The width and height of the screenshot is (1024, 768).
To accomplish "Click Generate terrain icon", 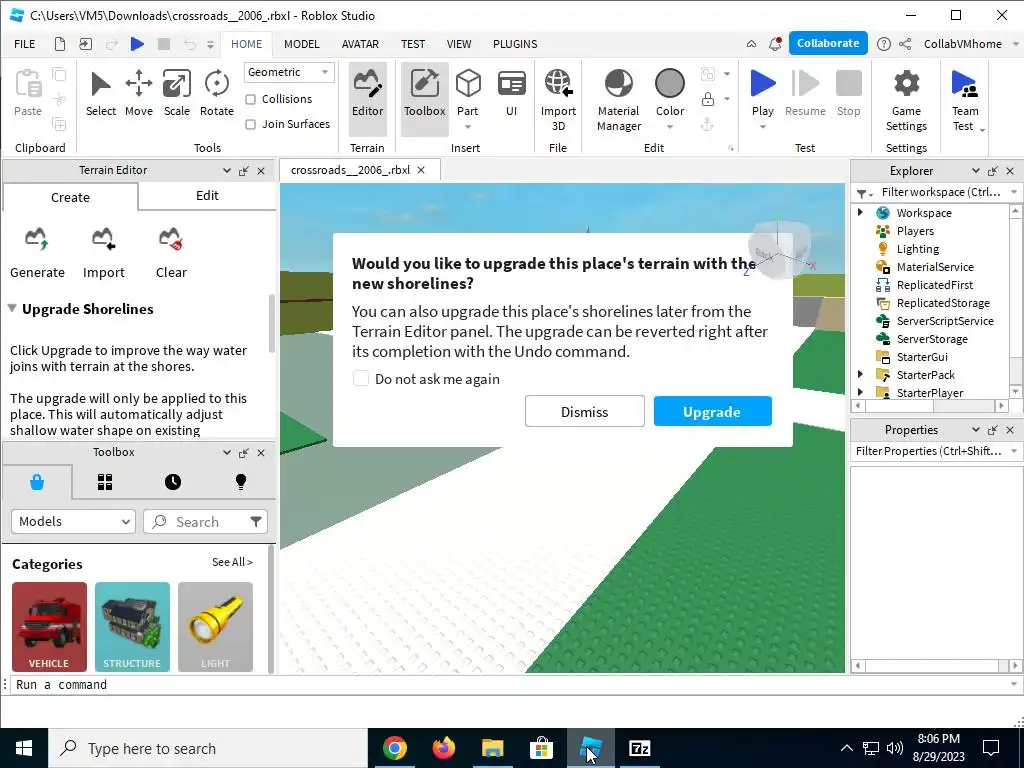I will pyautogui.click(x=37, y=239).
